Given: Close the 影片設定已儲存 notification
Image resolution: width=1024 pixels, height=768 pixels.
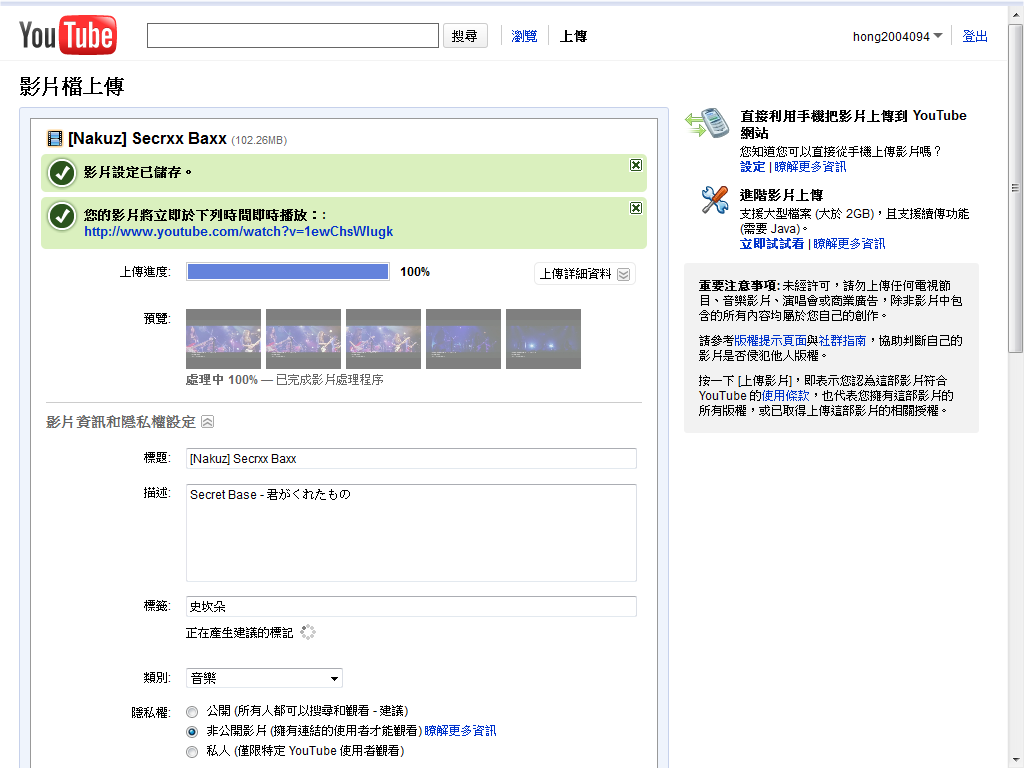Looking at the screenshot, I should (x=636, y=165).
